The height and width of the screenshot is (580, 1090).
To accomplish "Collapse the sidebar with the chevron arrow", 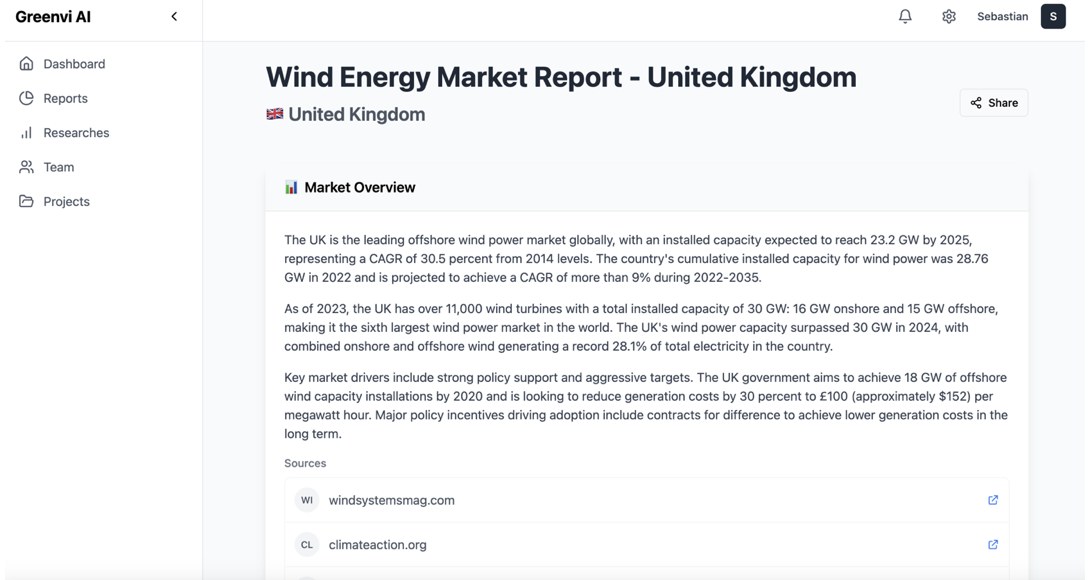I will point(174,17).
